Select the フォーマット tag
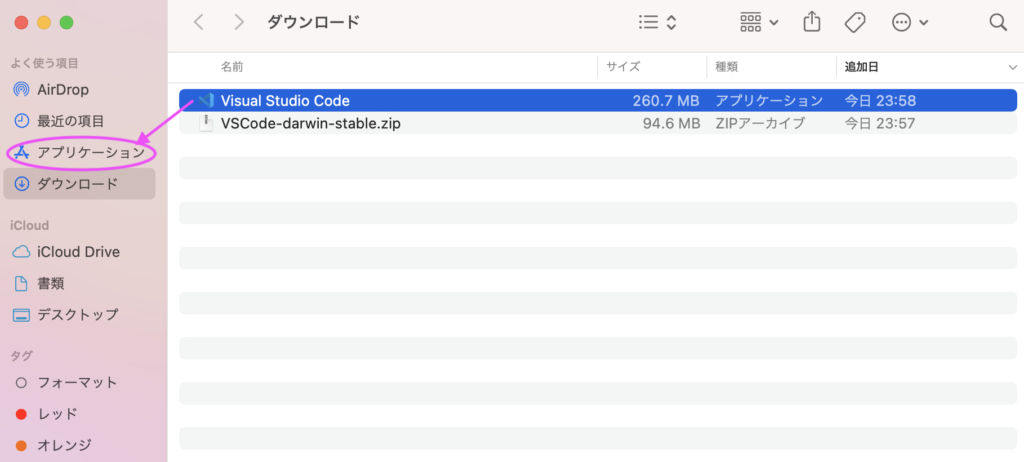This screenshot has height=462, width=1024. [x=79, y=382]
